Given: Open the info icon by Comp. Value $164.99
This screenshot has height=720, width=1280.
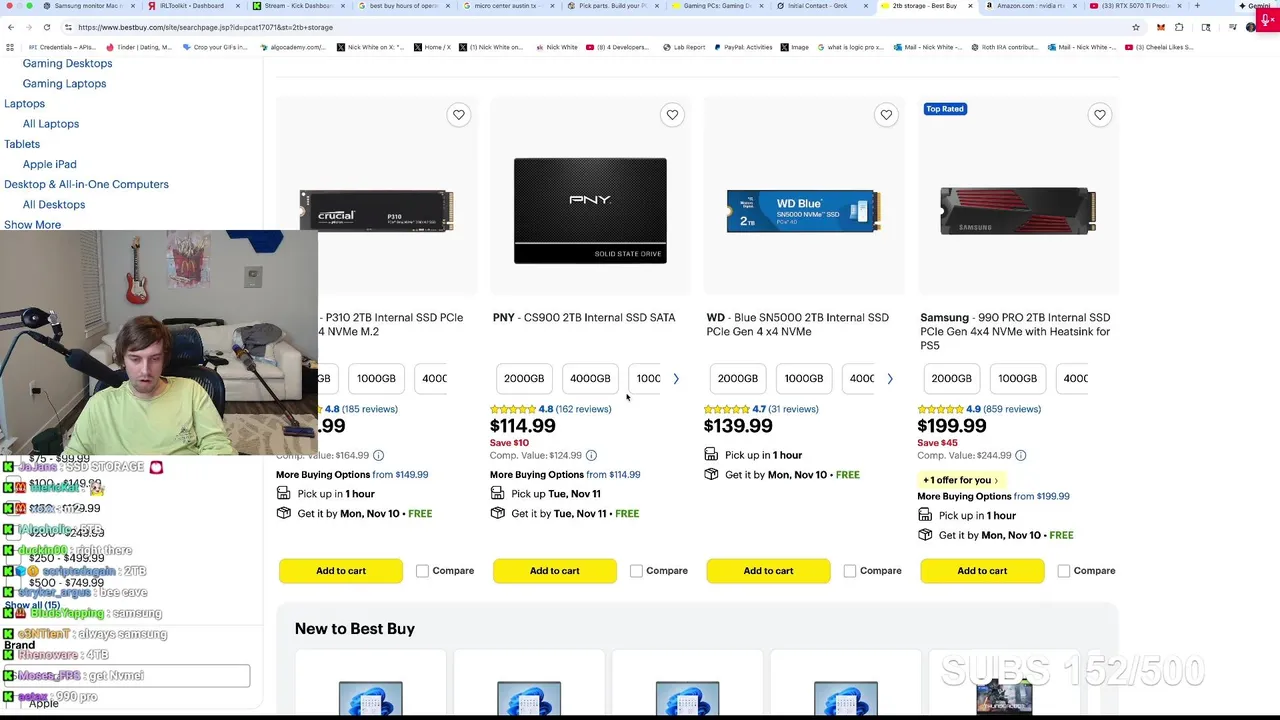Looking at the screenshot, I should pyautogui.click(x=378, y=455).
